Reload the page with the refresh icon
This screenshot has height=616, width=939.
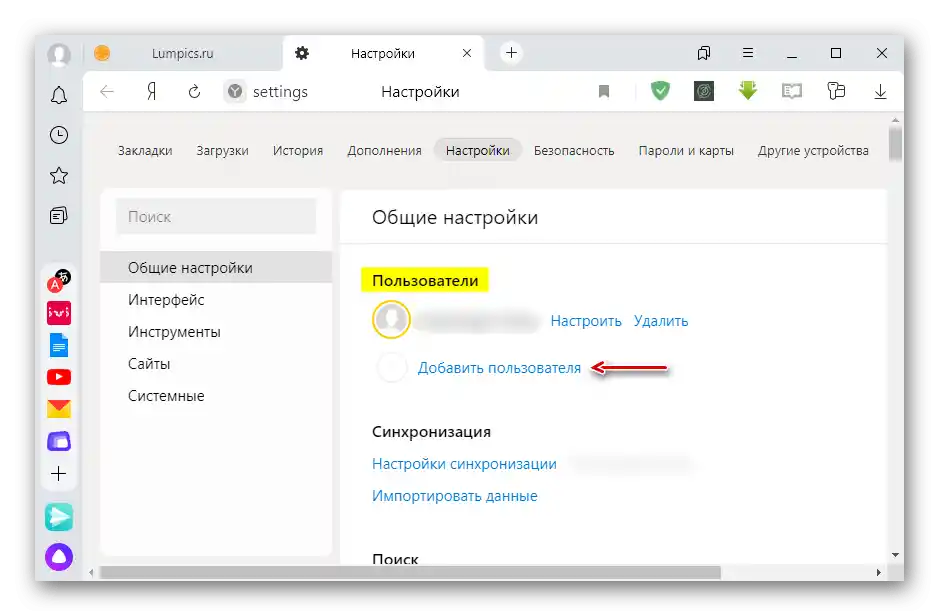click(193, 91)
